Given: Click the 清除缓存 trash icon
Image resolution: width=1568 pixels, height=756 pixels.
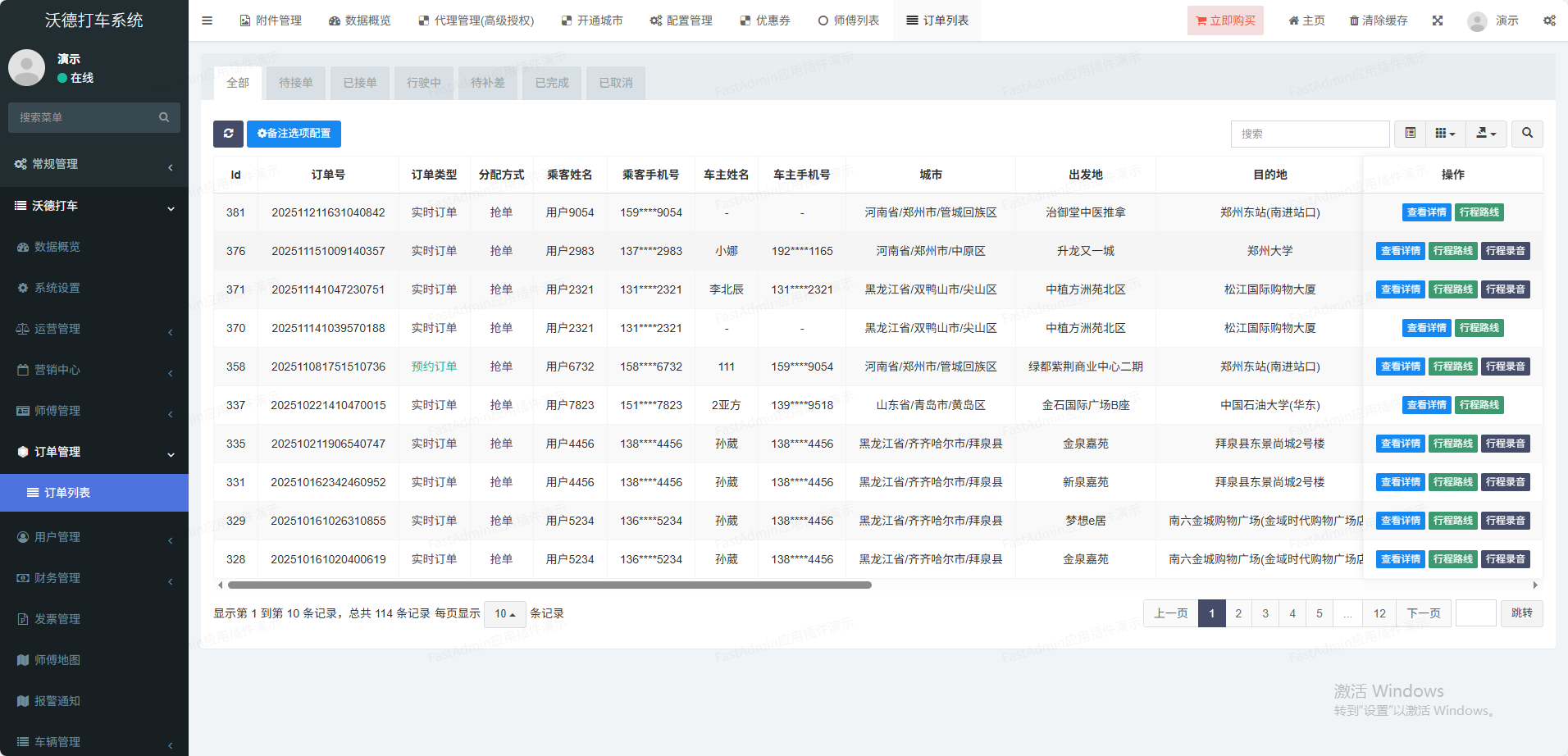Looking at the screenshot, I should (1354, 20).
